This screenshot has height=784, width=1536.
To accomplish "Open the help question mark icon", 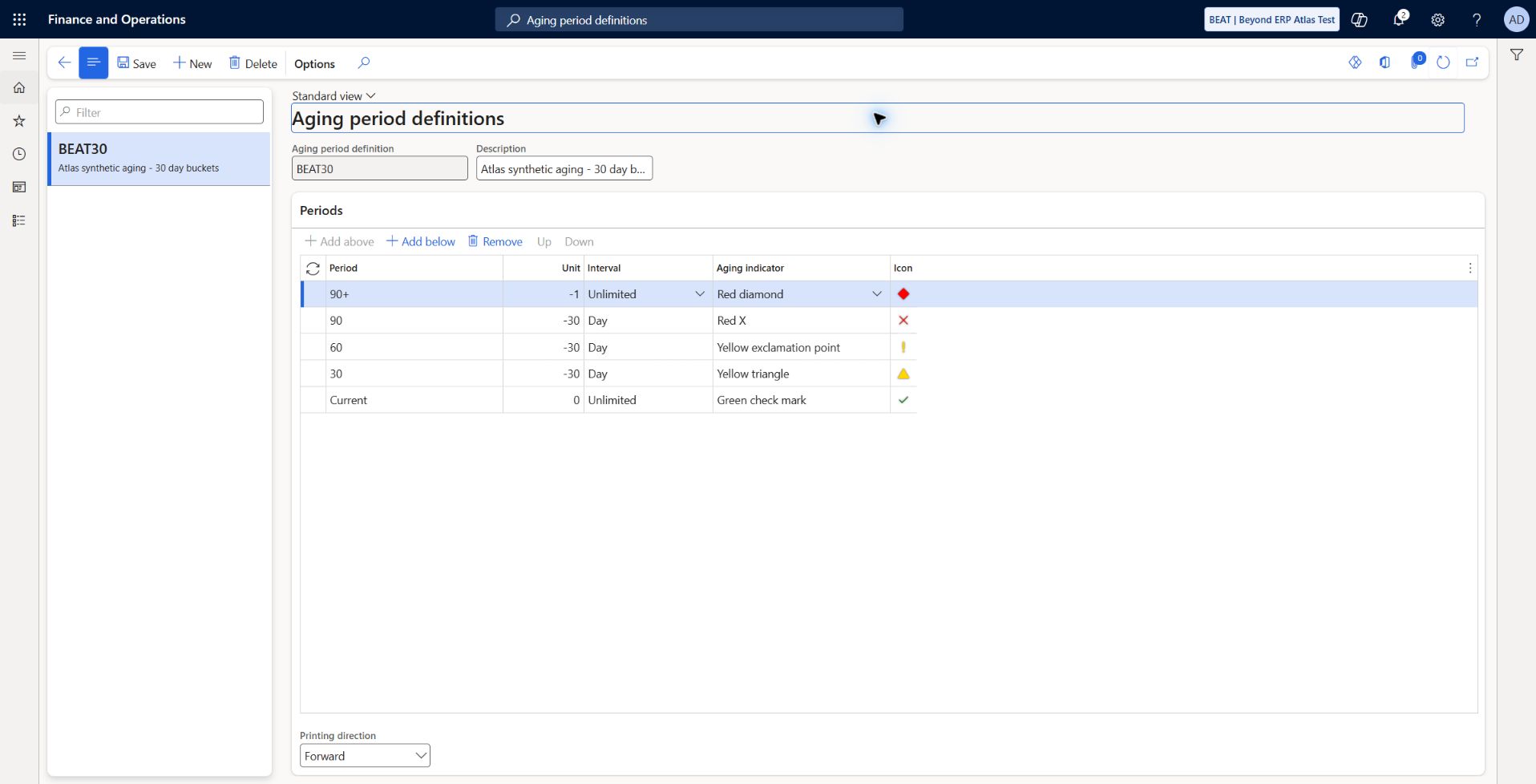I will [1477, 19].
